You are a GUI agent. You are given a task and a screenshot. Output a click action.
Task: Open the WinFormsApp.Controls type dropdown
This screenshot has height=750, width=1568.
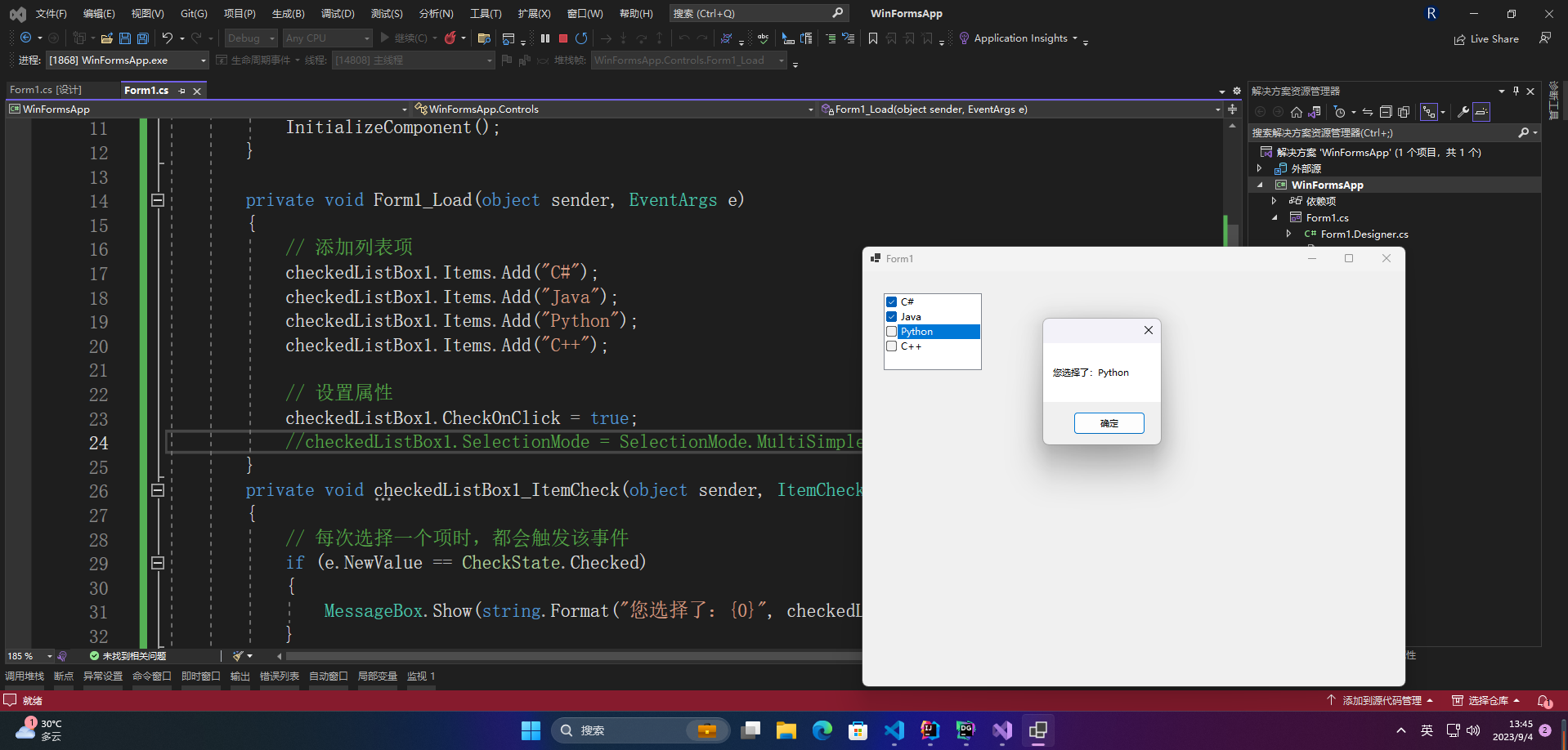point(614,109)
